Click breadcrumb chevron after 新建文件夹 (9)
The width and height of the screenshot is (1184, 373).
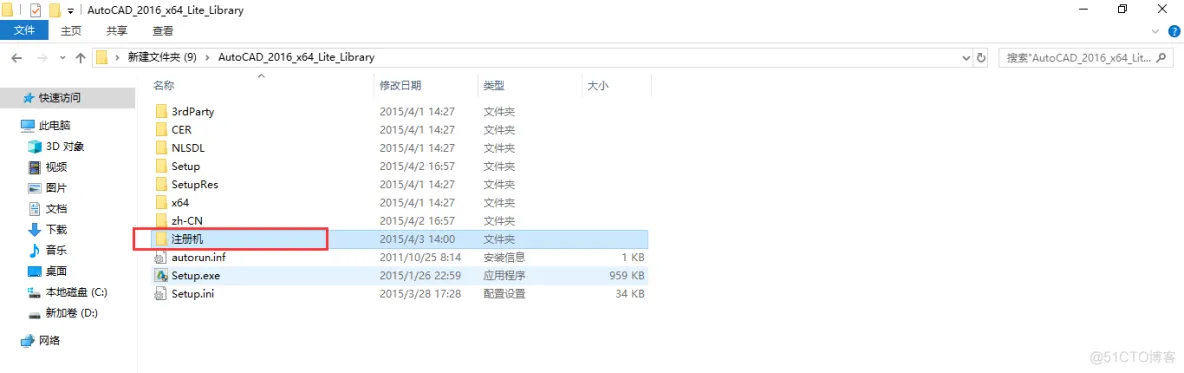tap(208, 57)
